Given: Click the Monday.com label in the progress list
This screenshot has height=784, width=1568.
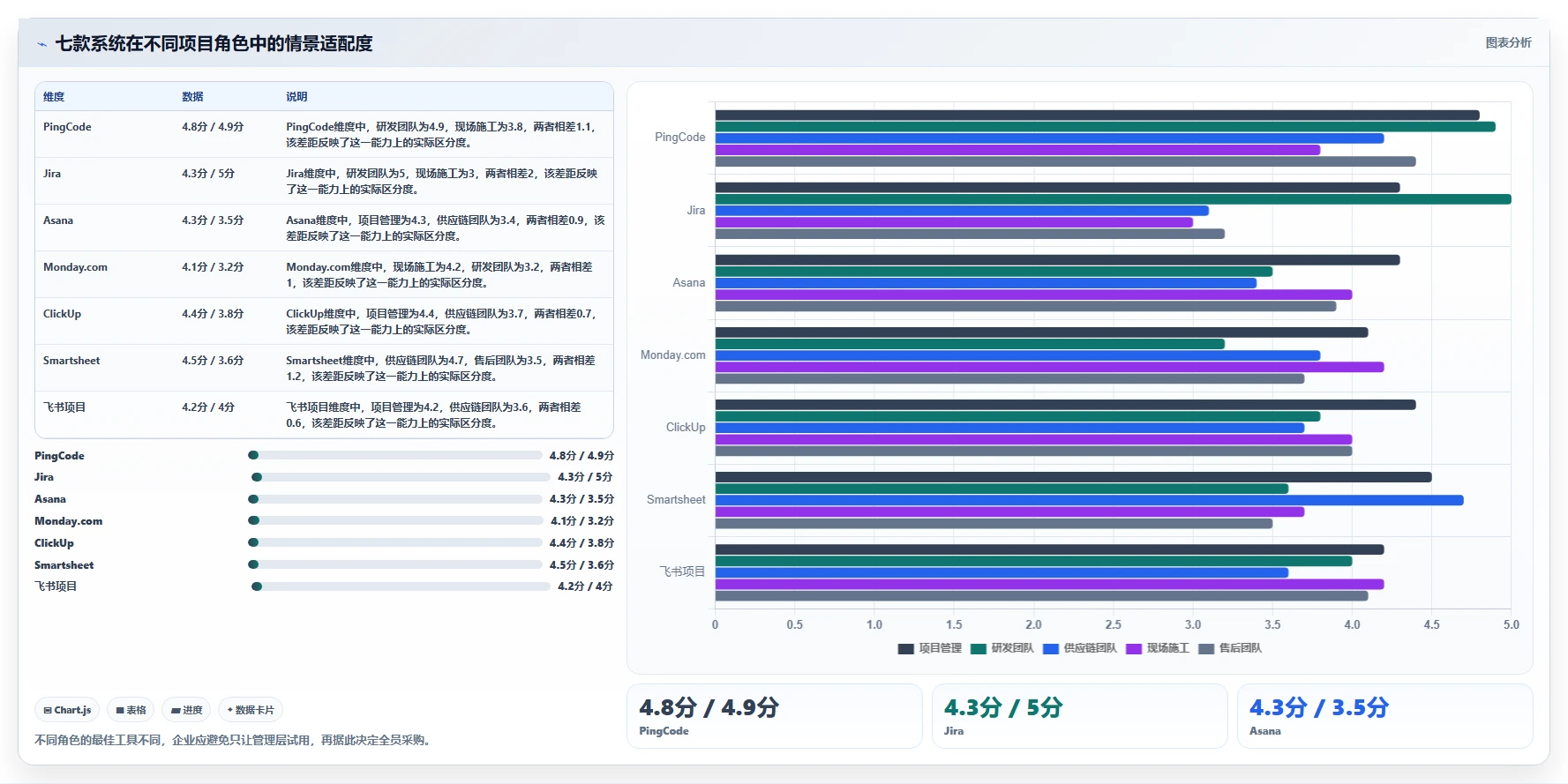Looking at the screenshot, I should (x=68, y=521).
